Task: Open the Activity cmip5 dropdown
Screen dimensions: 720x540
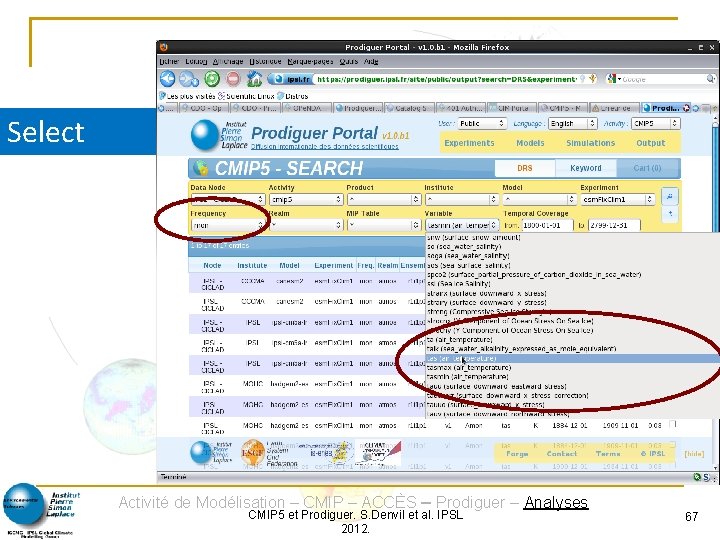Action: click(306, 199)
